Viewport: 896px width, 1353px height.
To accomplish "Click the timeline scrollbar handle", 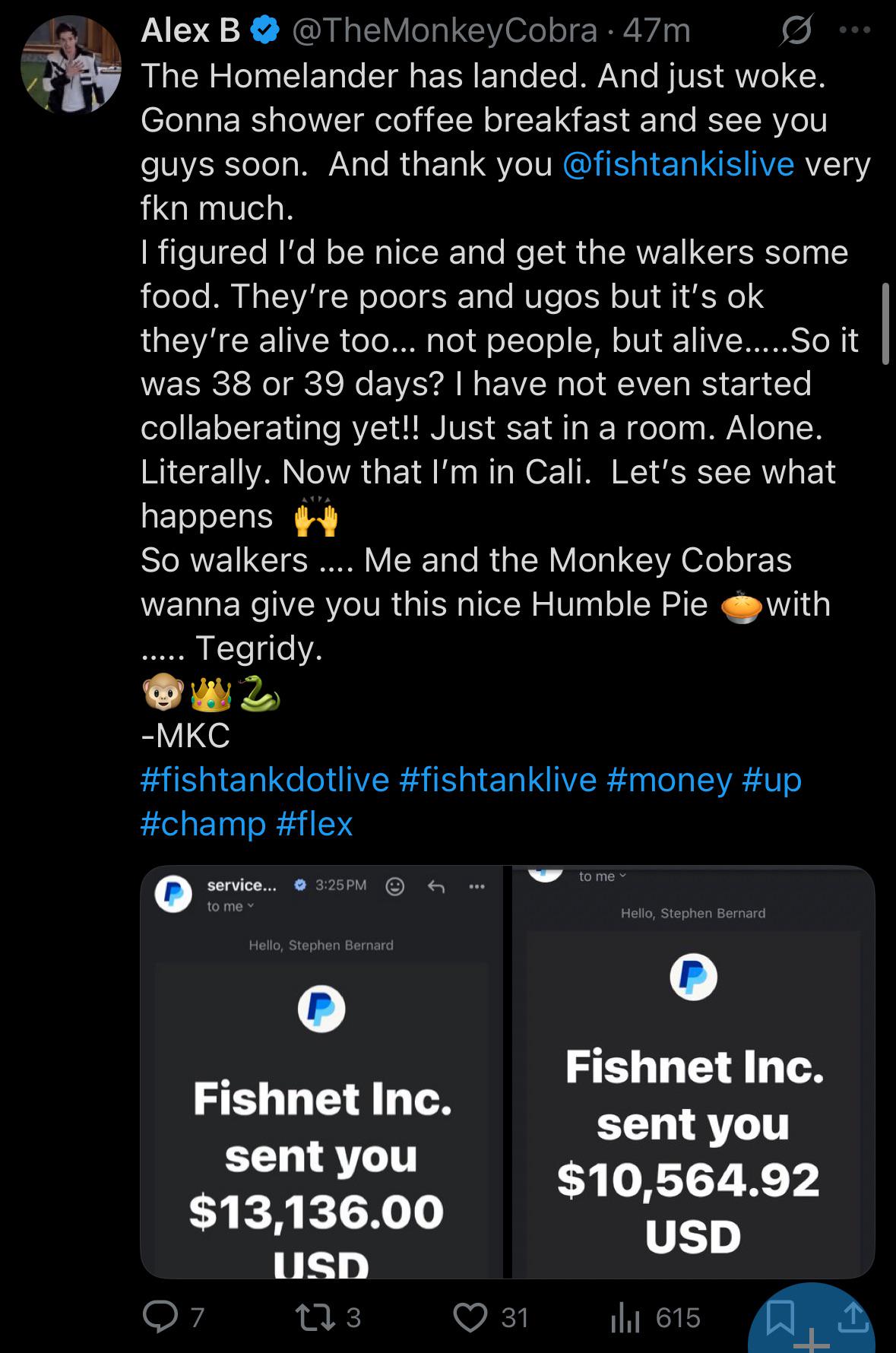I will coord(885,324).
